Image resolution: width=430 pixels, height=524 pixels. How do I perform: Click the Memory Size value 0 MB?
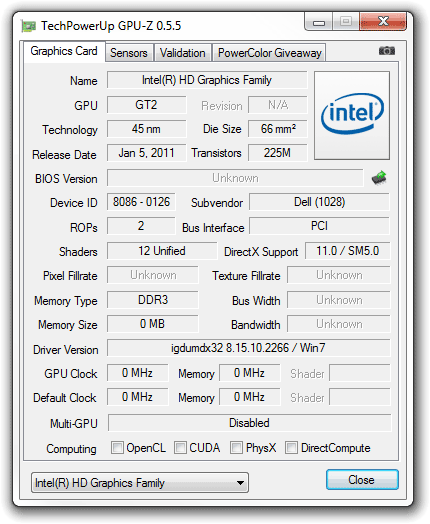(153, 324)
